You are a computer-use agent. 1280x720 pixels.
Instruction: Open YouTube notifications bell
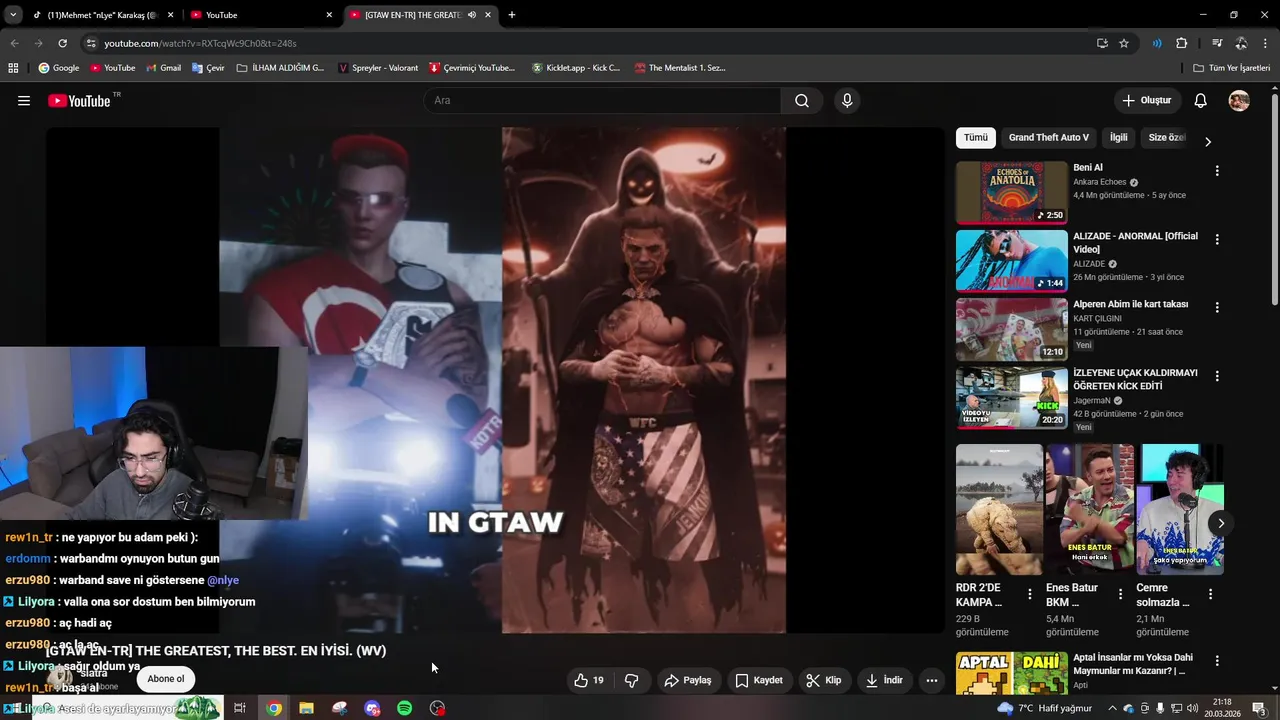click(x=1201, y=101)
